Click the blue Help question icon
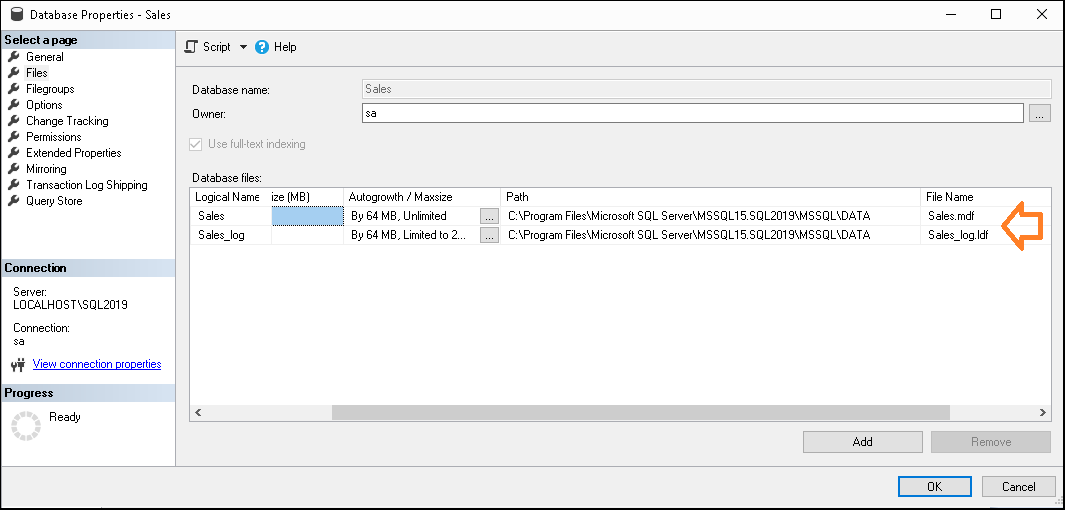The image size is (1065, 510). point(261,47)
